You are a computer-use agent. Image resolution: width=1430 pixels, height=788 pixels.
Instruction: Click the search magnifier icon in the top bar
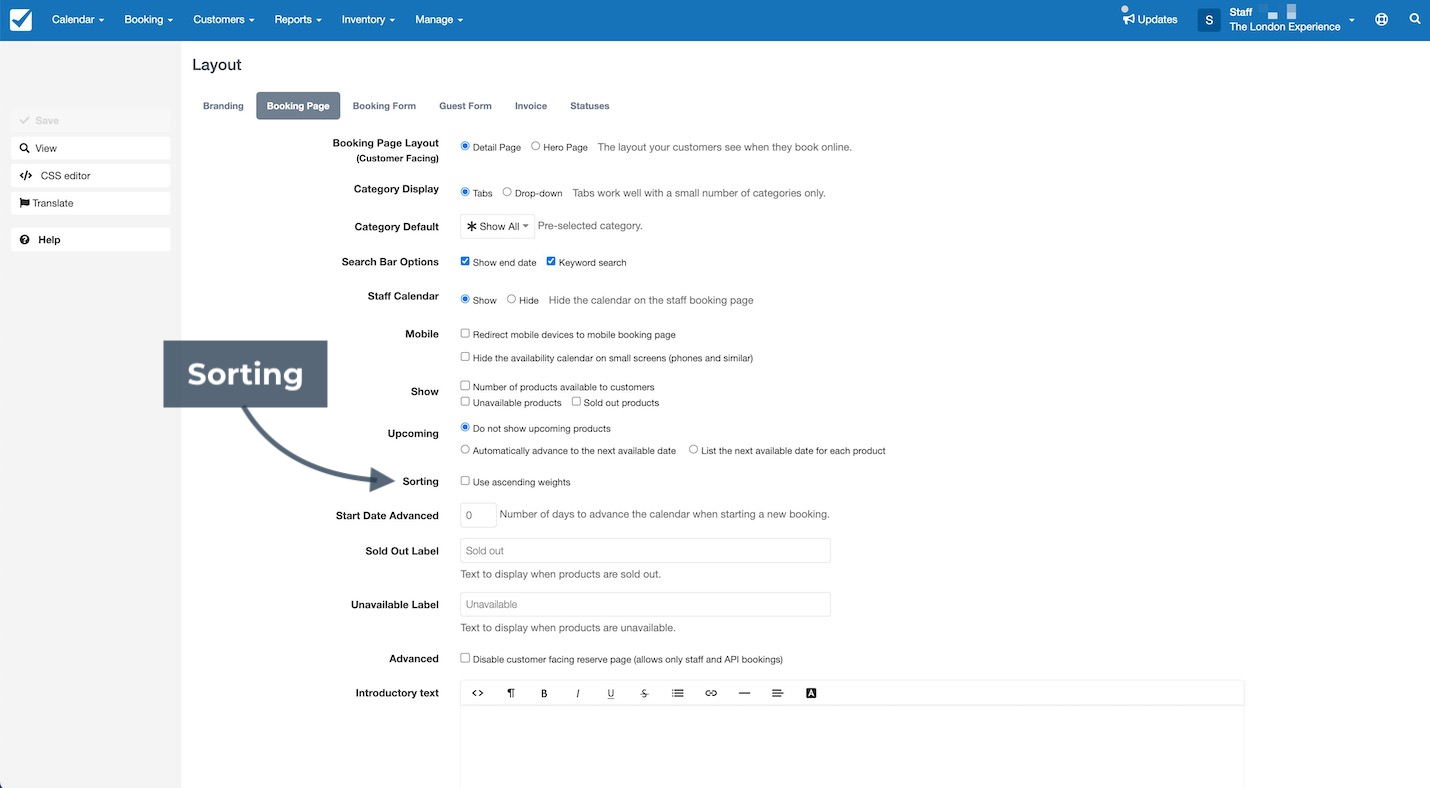click(1414, 19)
